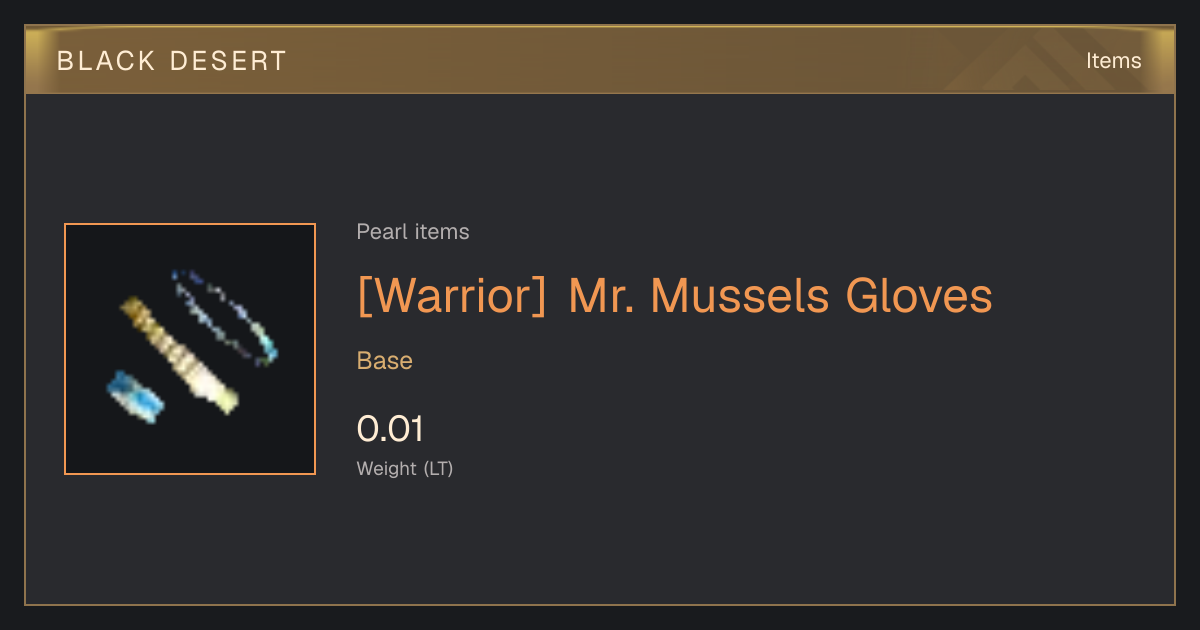Click the BLACK DESERT header logo
Screen dimensions: 1200x630
tap(172, 61)
